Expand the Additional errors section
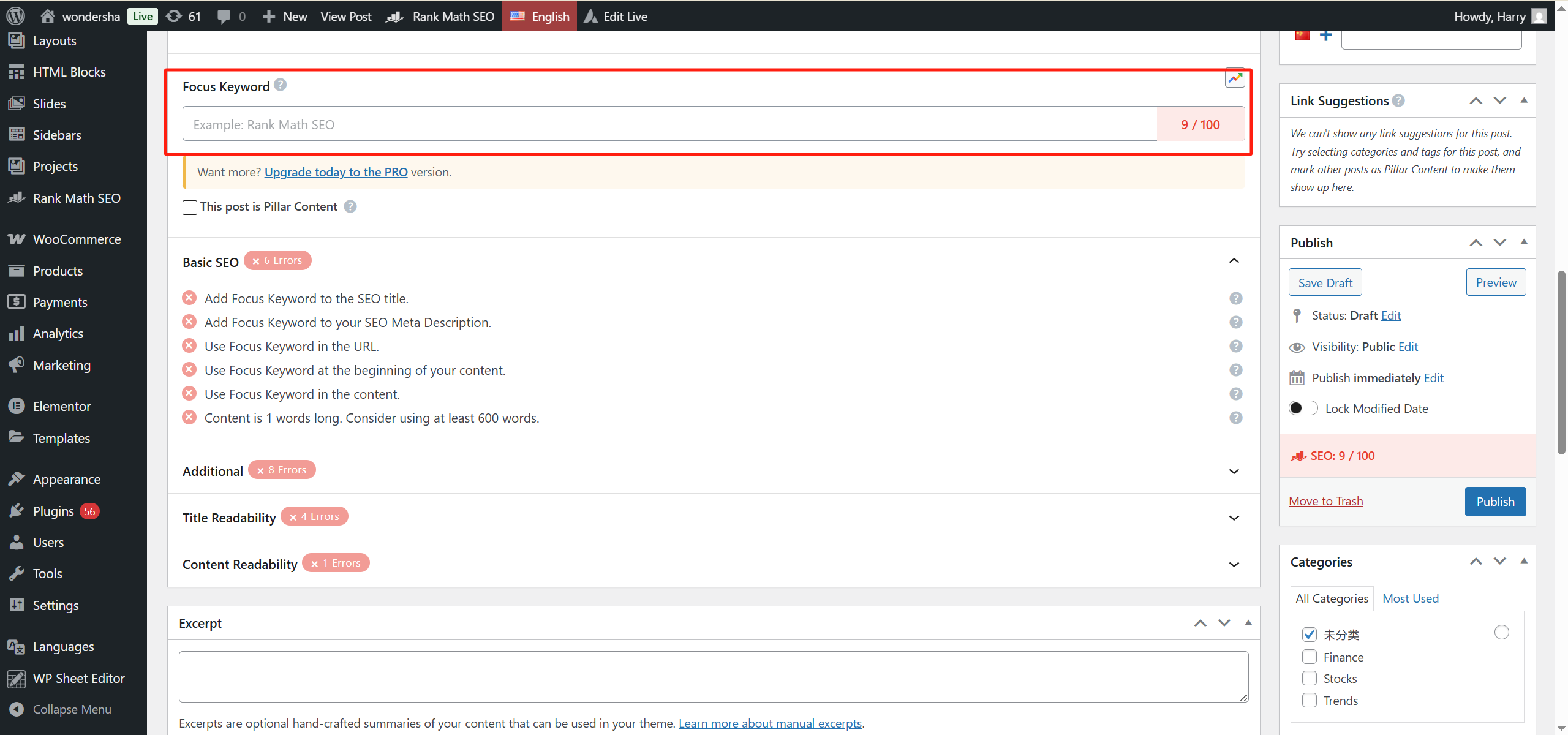 tap(1234, 471)
